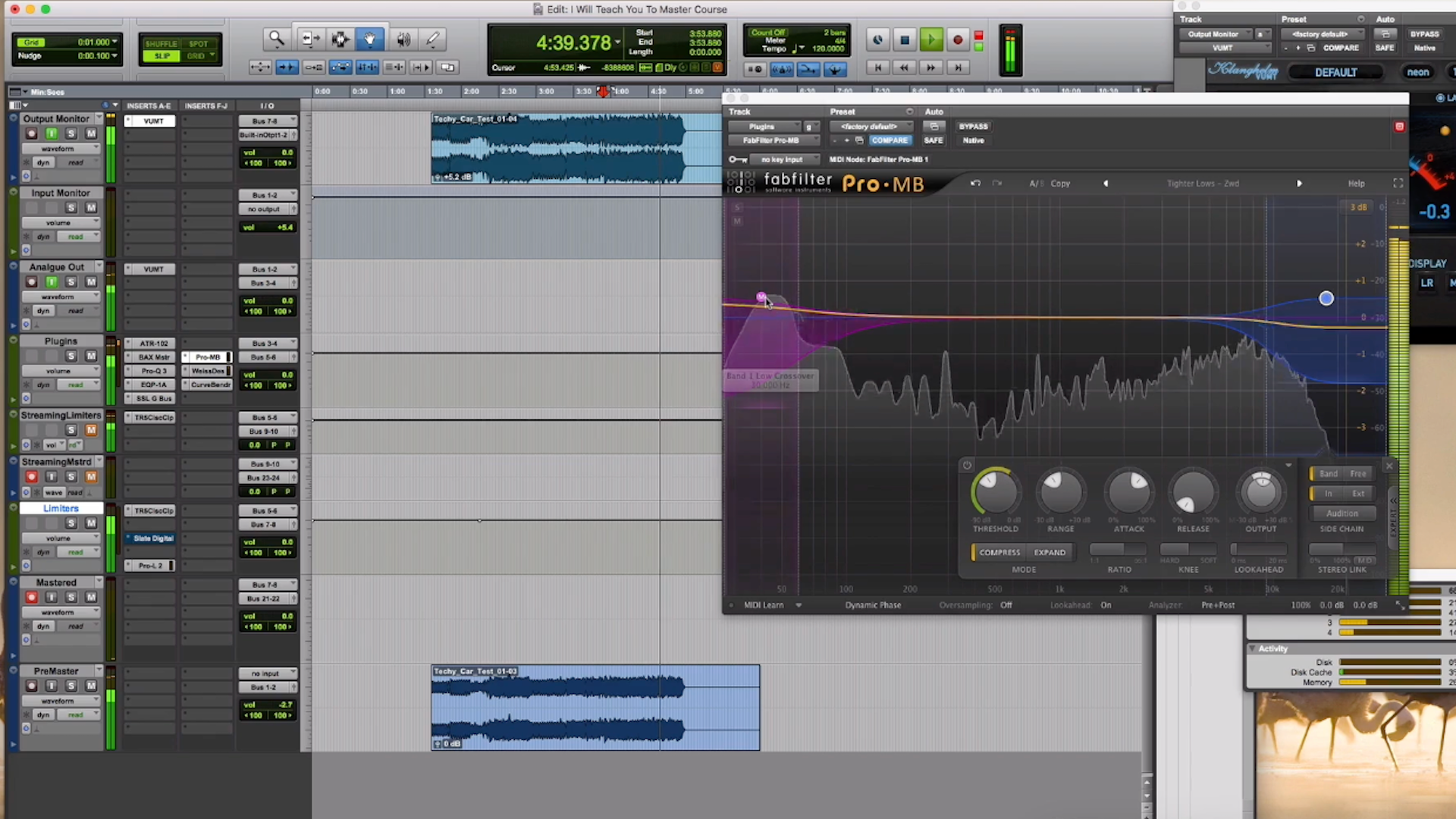Go to previous preset in Pro-MB
Viewport: 1456px width, 819px height.
[x=1106, y=184]
